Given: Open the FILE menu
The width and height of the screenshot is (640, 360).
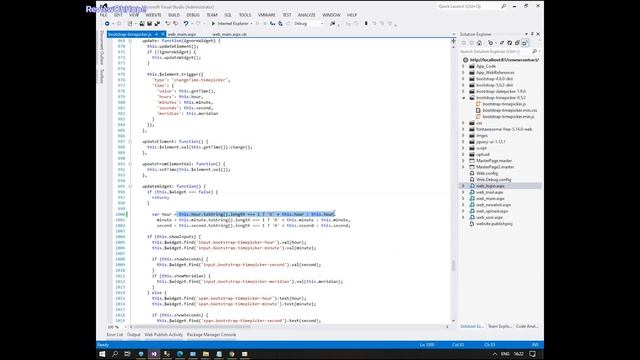Looking at the screenshot, I should click(103, 15).
